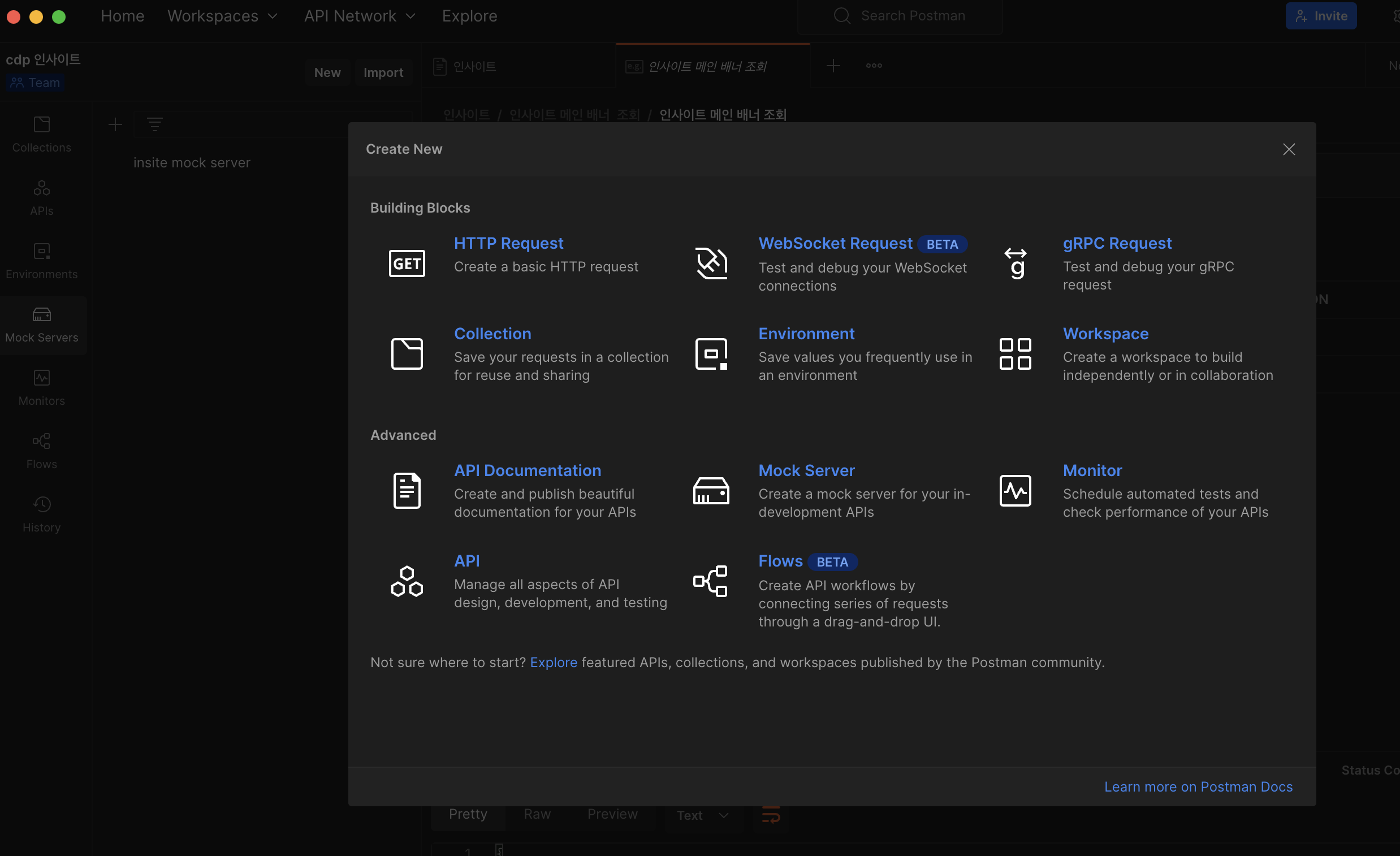This screenshot has width=1400, height=856.
Task: Open the Text format dropdown
Action: (x=702, y=815)
